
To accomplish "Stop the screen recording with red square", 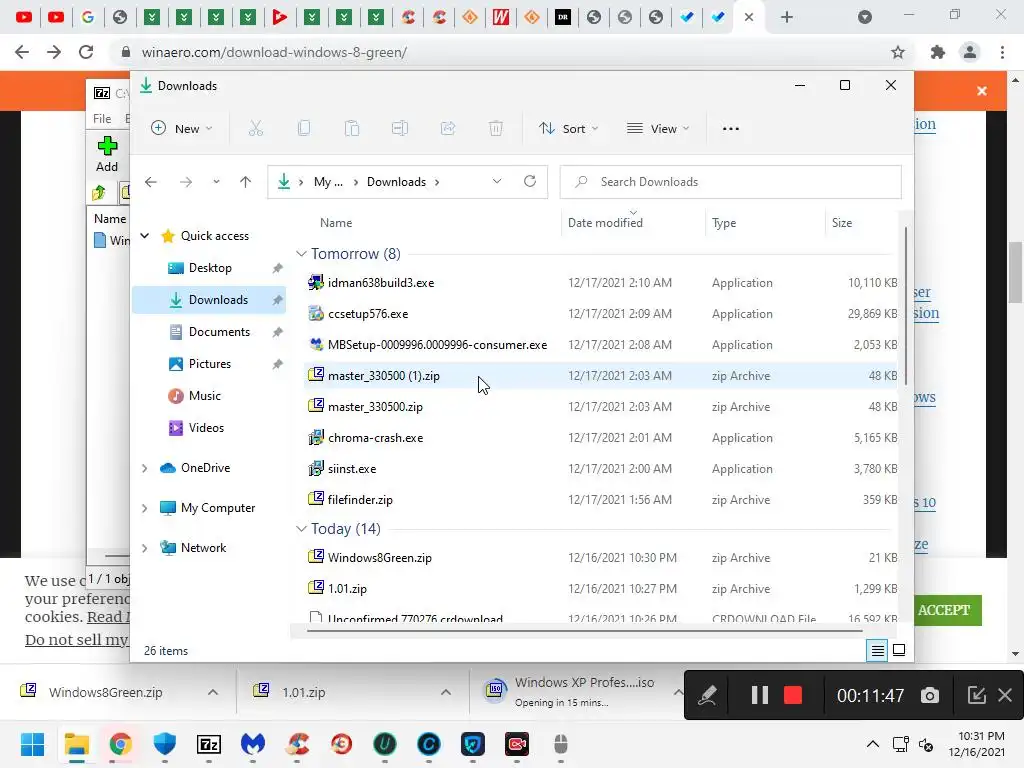I will coord(793,695).
